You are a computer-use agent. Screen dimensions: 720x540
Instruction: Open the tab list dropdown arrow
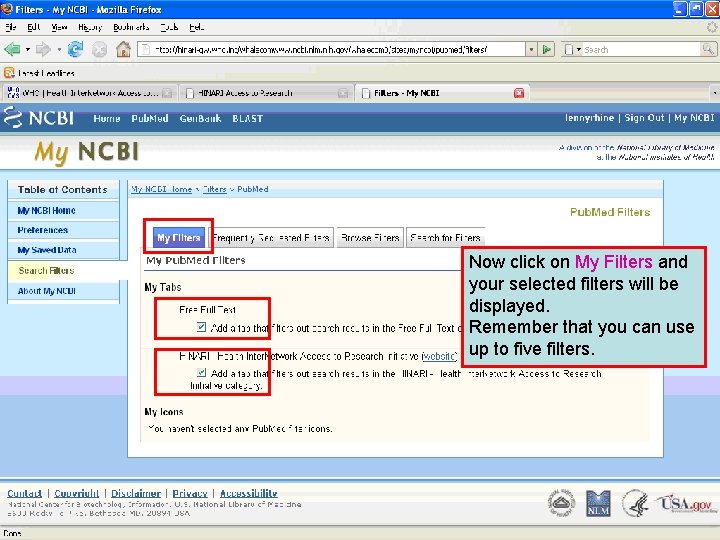[x=714, y=93]
